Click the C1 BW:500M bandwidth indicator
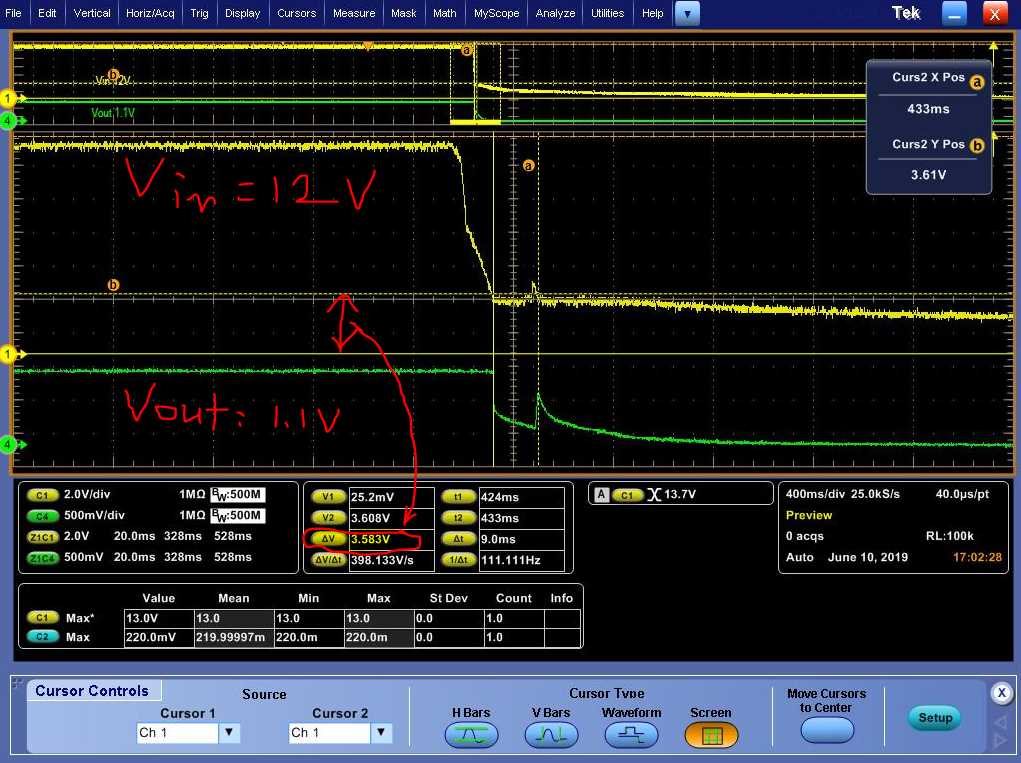 click(x=238, y=495)
